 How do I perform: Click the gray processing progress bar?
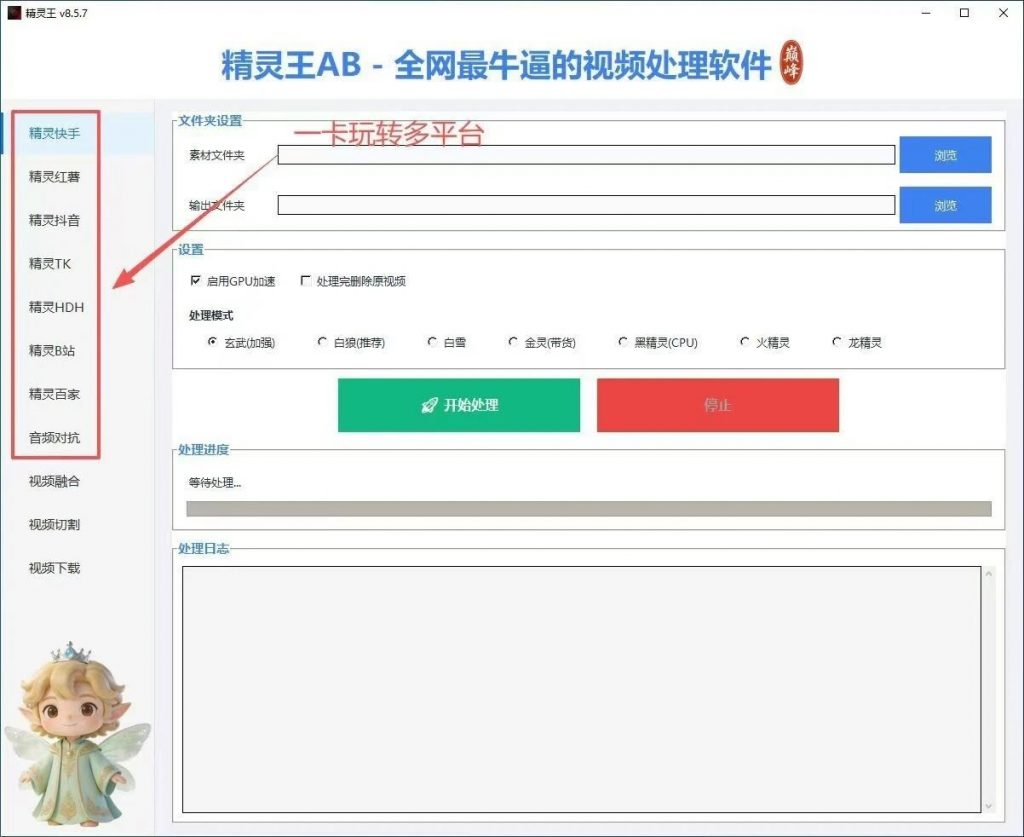coord(588,509)
